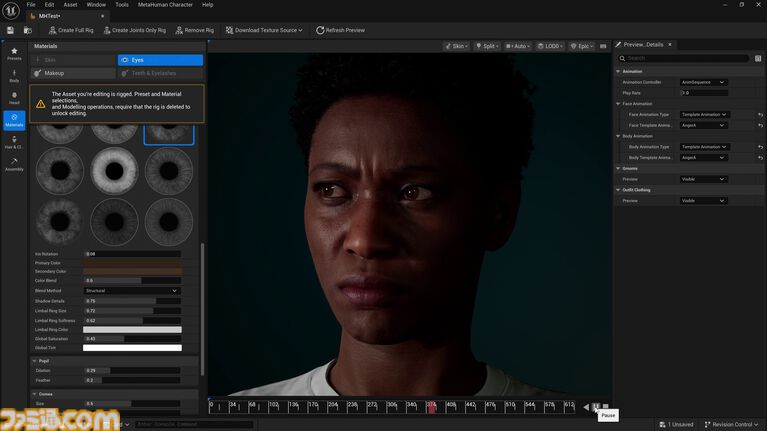Collapse the Face Animation section
This screenshot has height=431, width=767.
[x=618, y=104]
